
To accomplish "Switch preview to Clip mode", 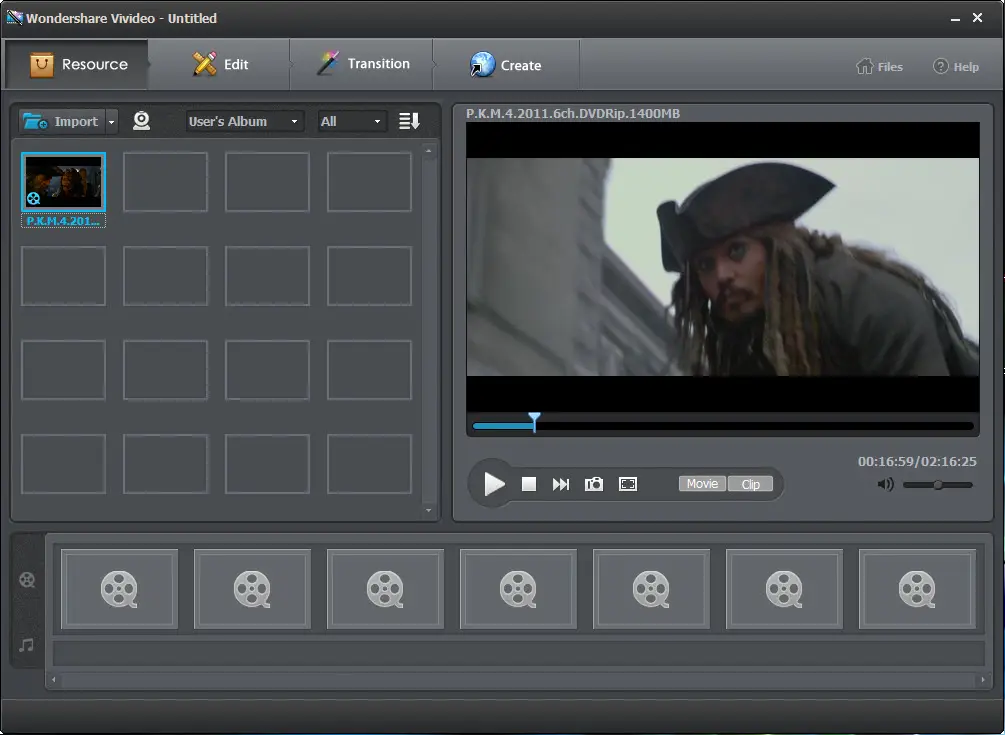I will coord(751,484).
